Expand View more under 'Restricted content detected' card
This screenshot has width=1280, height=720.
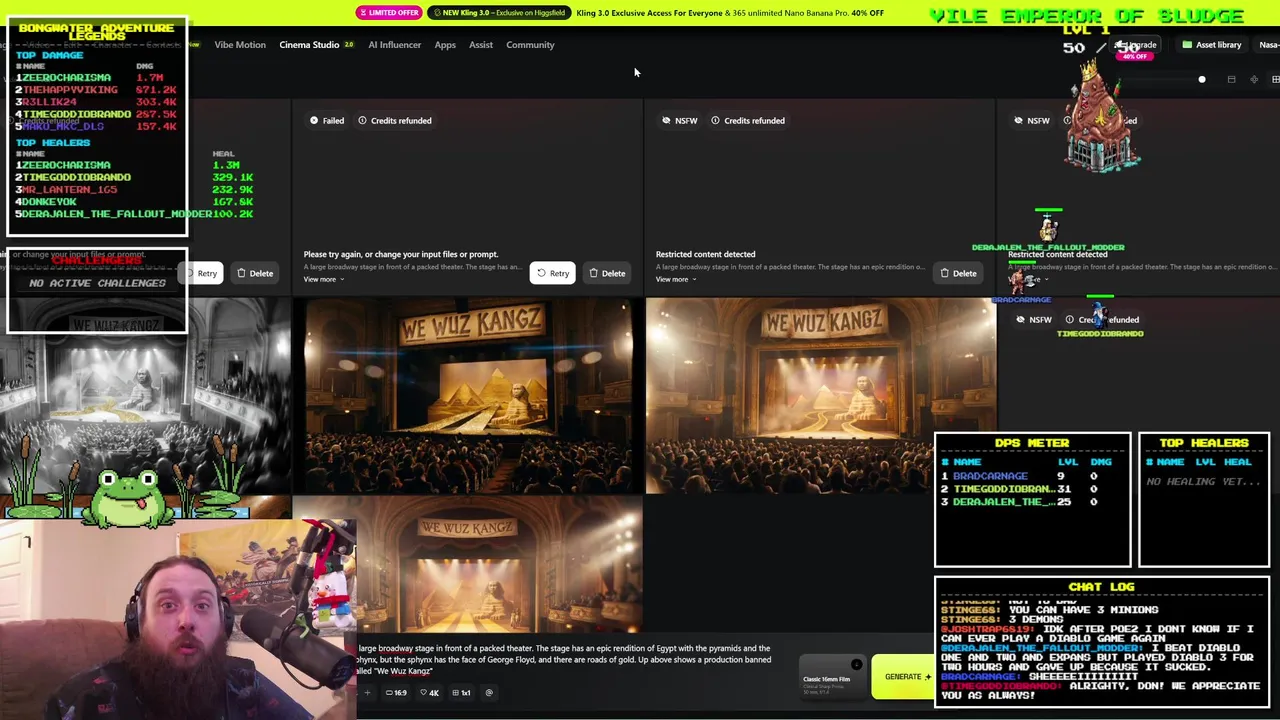coord(676,279)
